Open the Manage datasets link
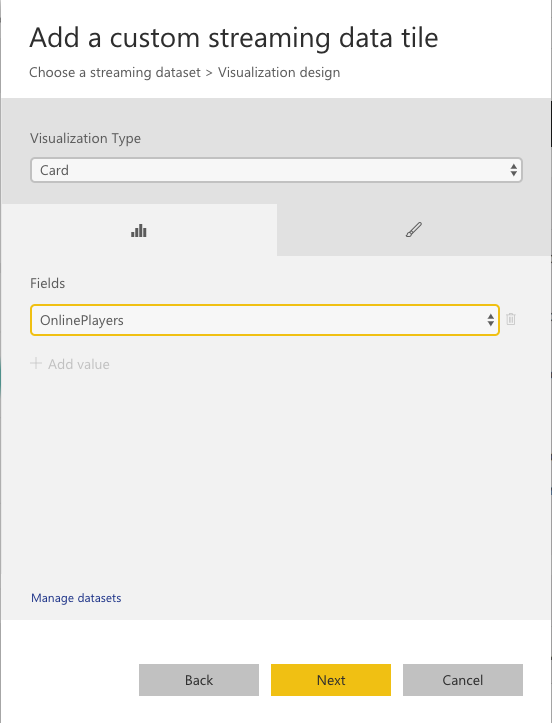 click(76, 598)
